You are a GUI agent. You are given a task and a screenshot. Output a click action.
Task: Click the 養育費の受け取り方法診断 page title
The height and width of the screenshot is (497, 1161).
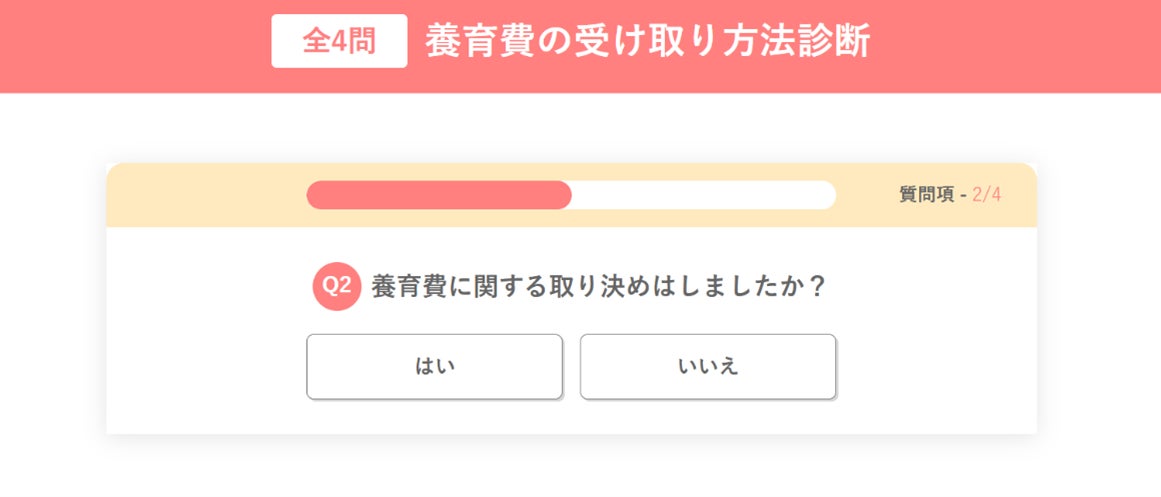pos(647,41)
